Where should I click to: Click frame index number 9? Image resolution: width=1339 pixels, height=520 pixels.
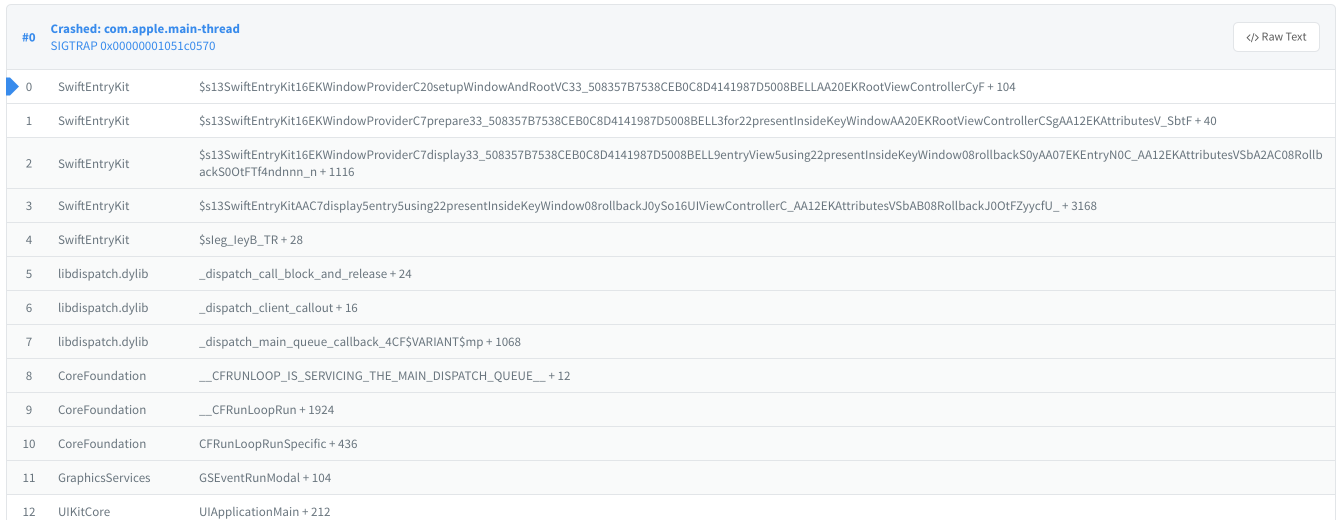click(29, 410)
